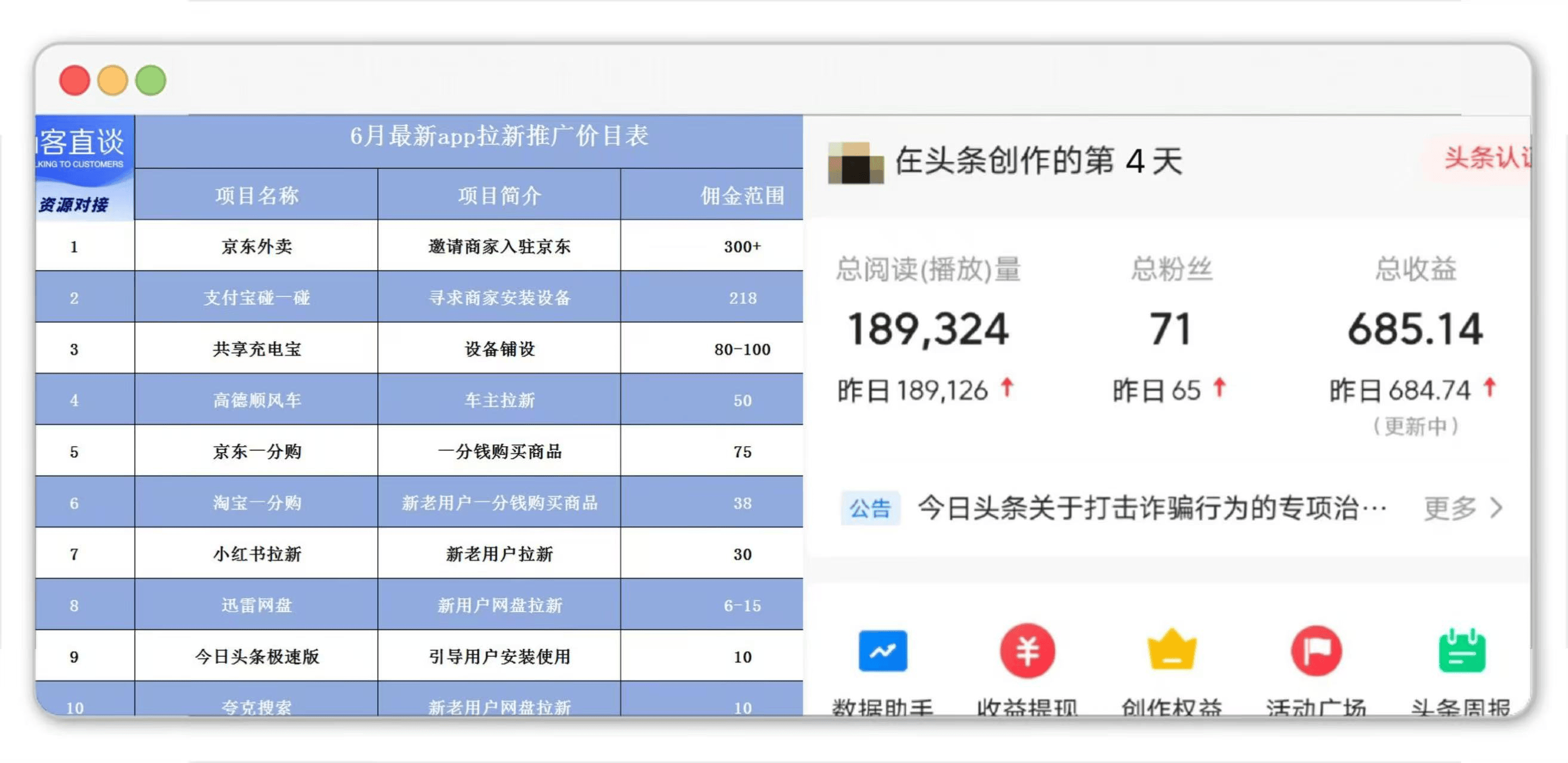Click the 头条认证 badge
The image size is (1568, 763).
(1486, 158)
